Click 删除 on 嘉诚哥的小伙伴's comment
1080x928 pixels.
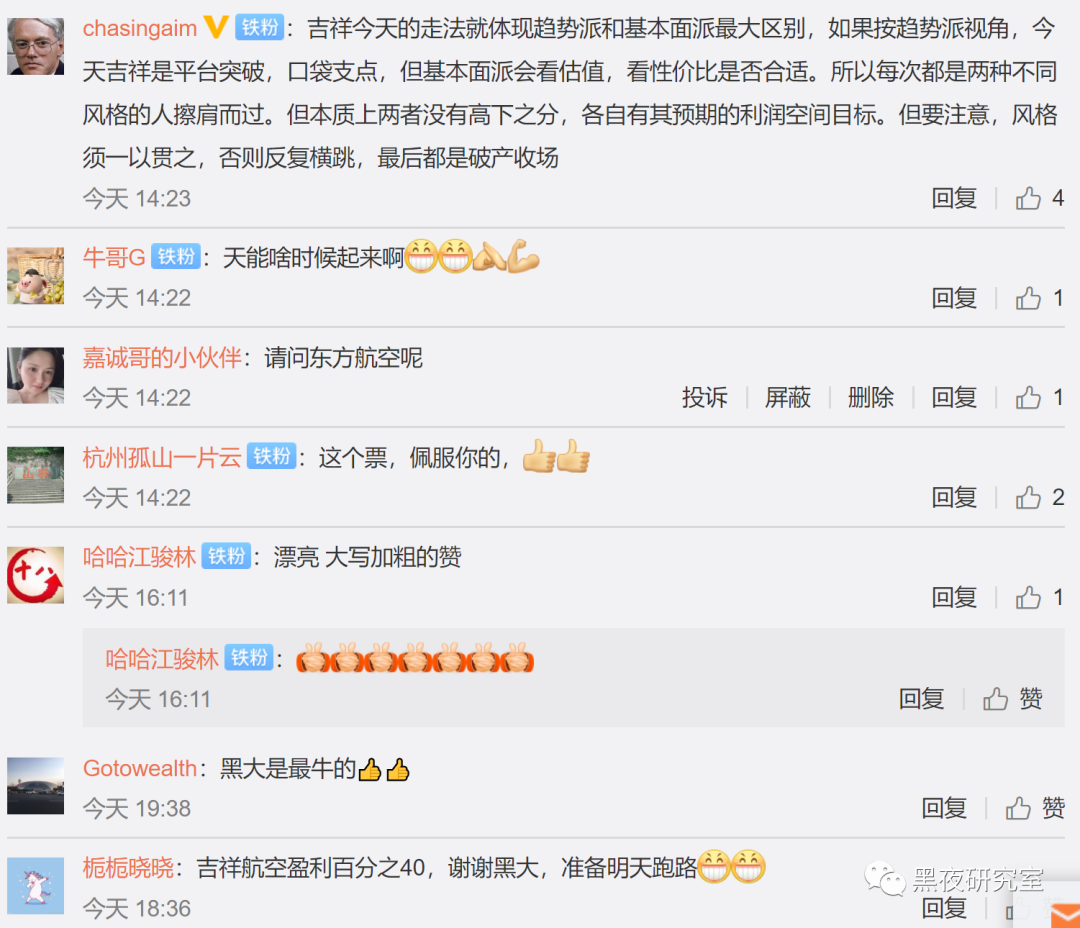click(871, 398)
